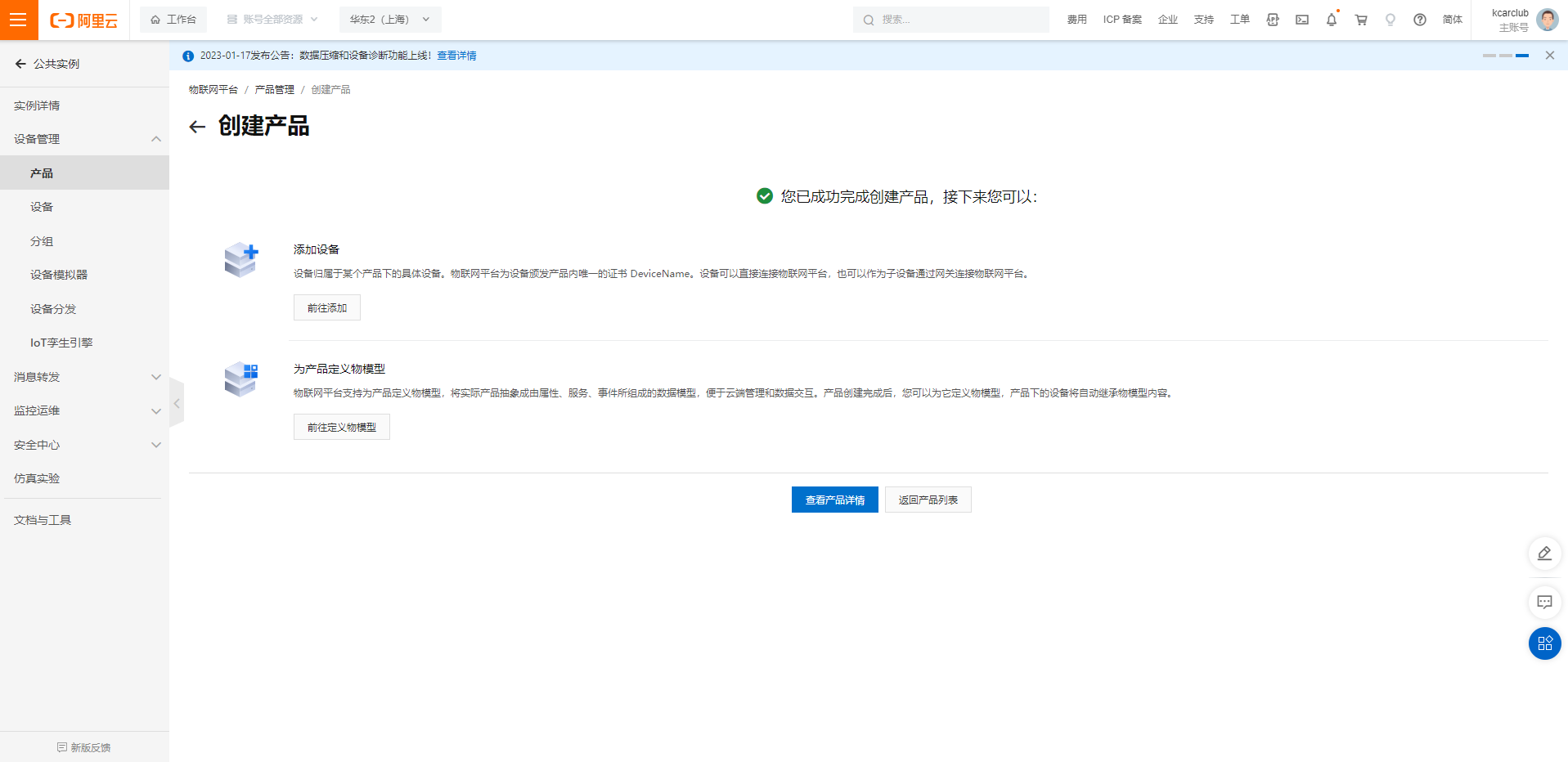Click the help question mark icon
The image size is (1568, 762).
(1420, 20)
